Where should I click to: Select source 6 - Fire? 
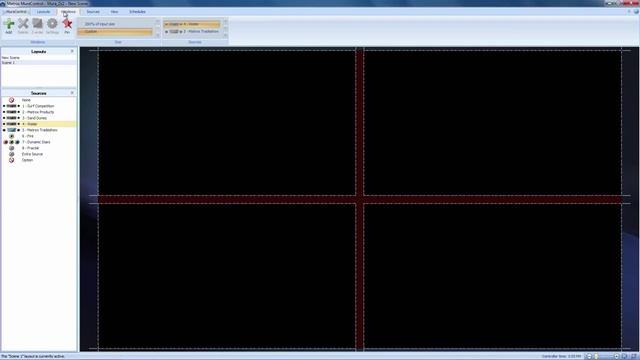39,136
